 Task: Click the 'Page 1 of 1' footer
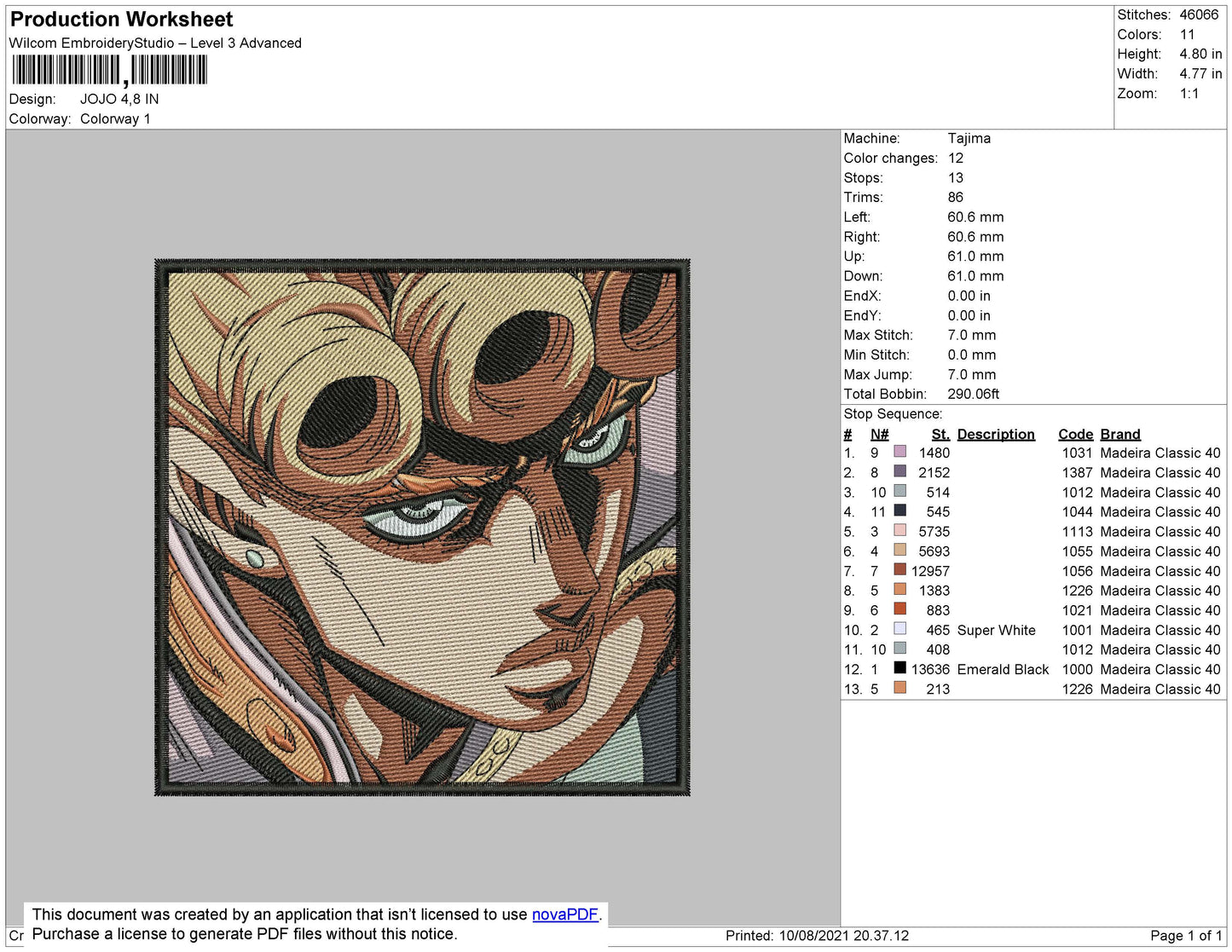1186,935
